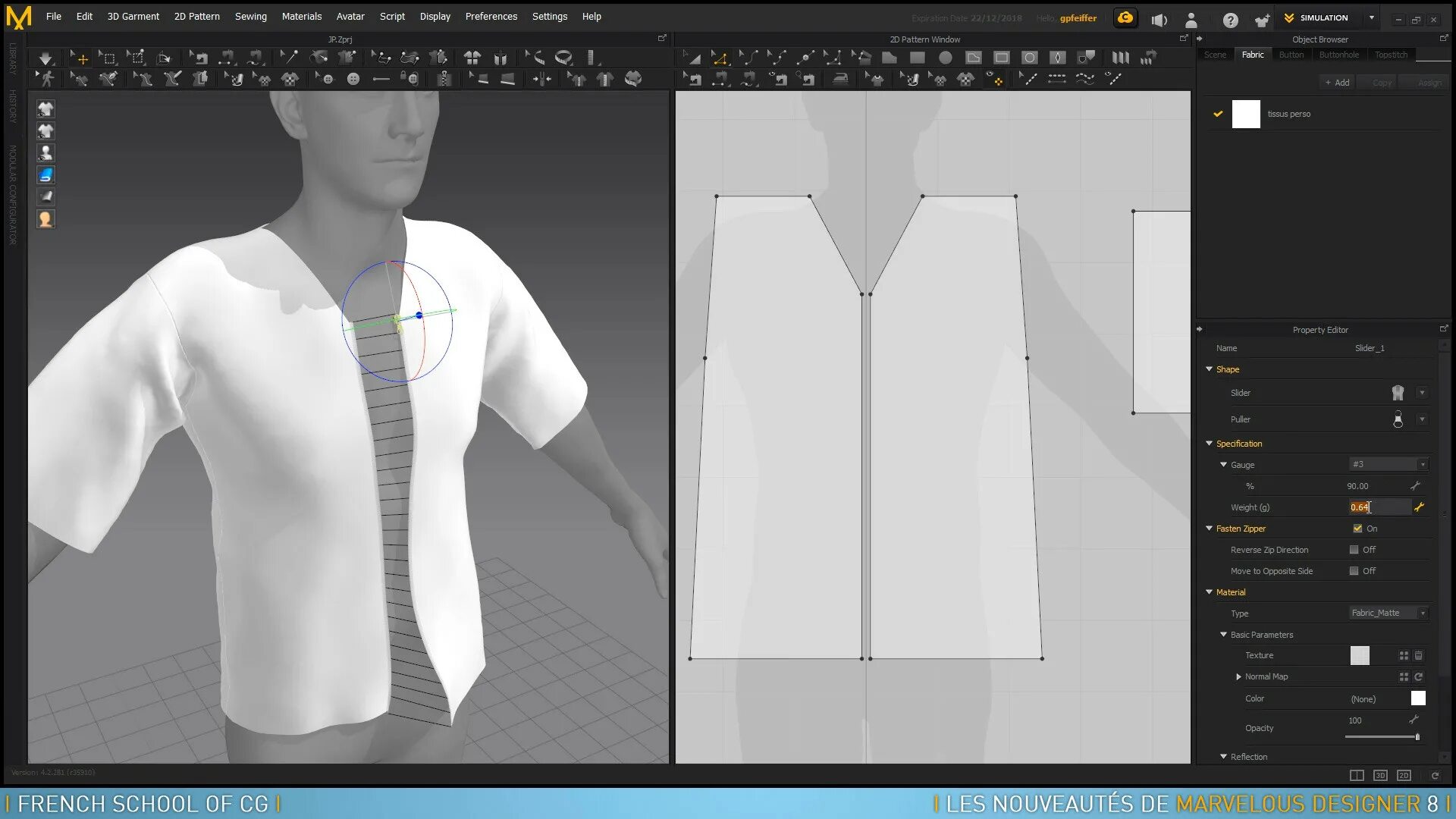
Task: Select the Edit Pattern tool in 2D toolbar
Action: (720, 58)
